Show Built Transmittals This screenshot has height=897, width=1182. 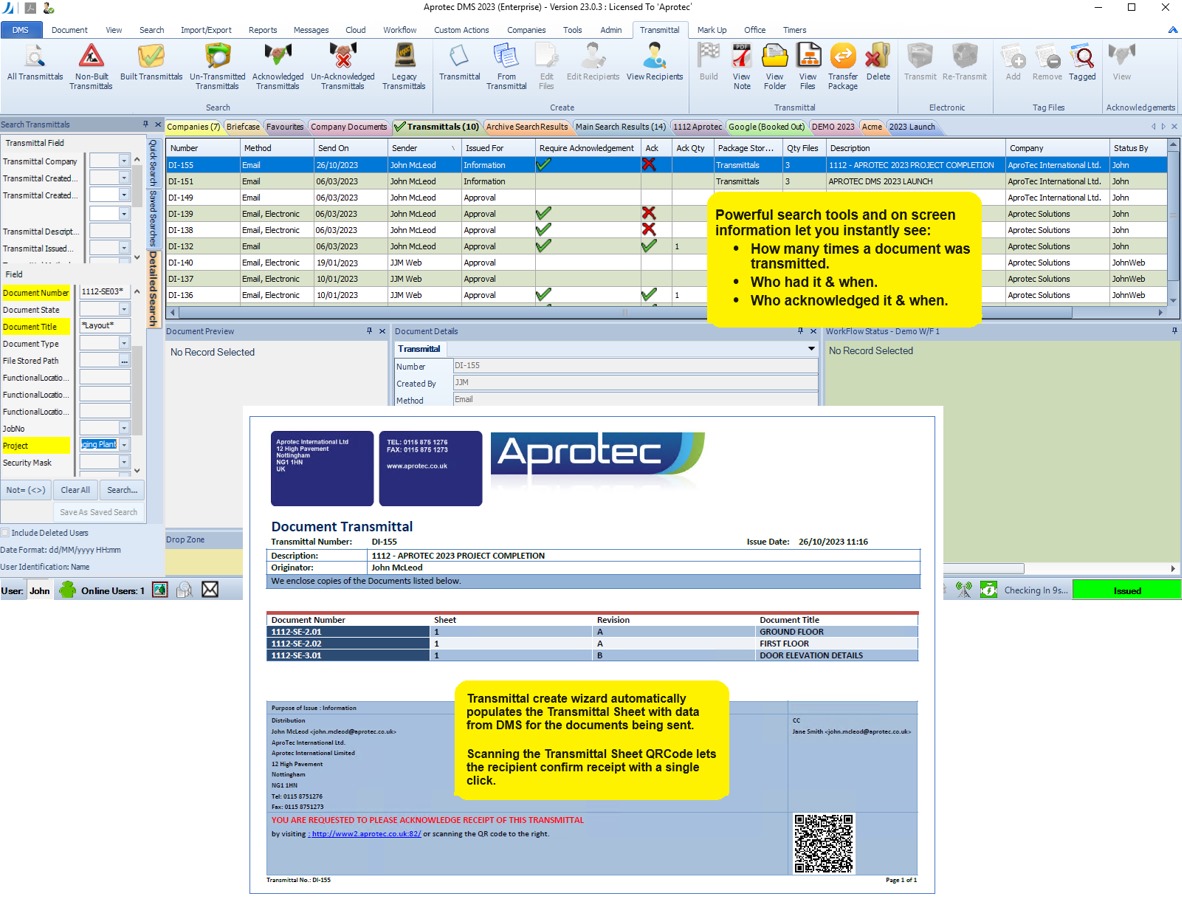[x=151, y=63]
